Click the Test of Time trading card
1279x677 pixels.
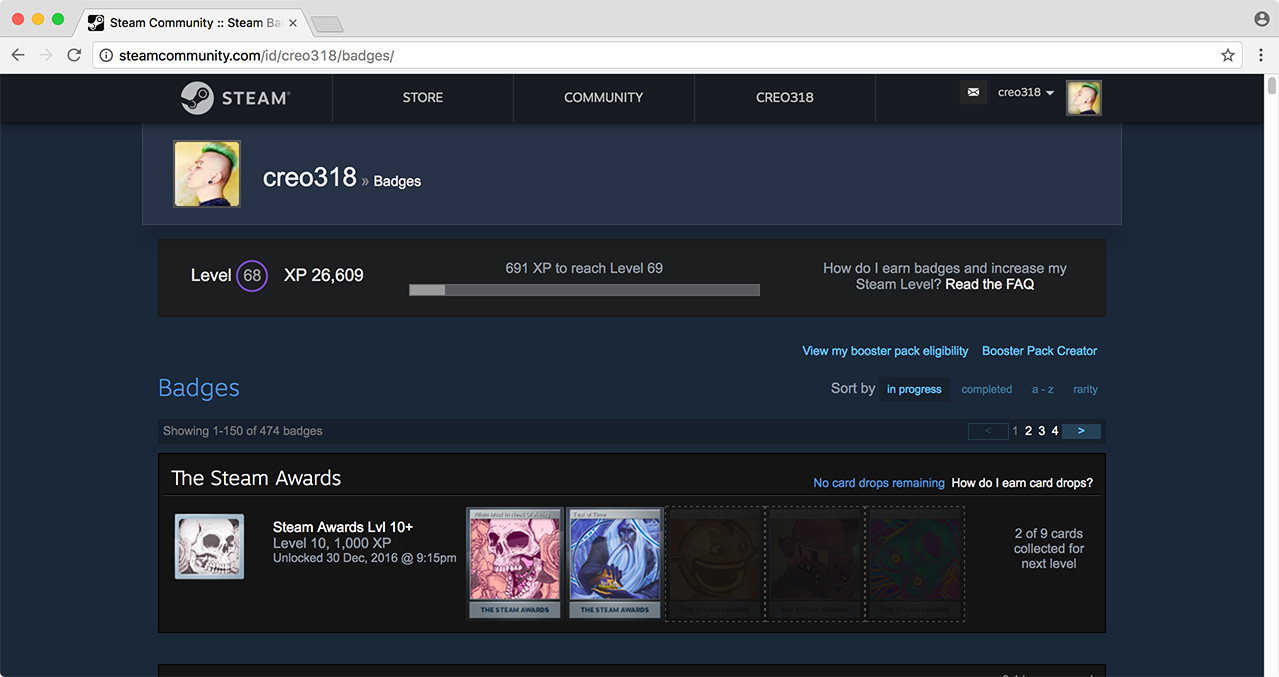coord(615,563)
